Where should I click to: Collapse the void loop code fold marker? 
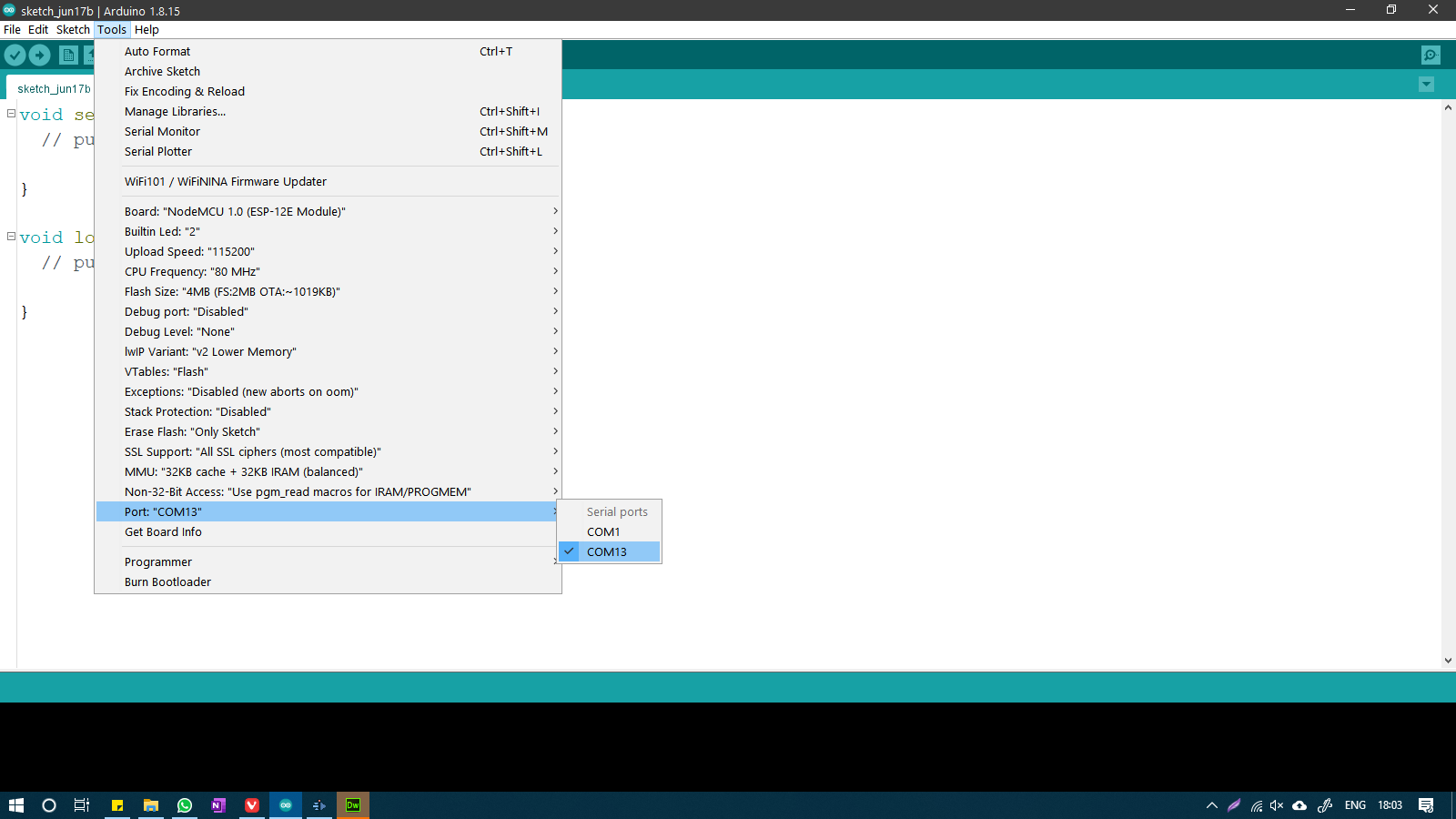point(11,237)
